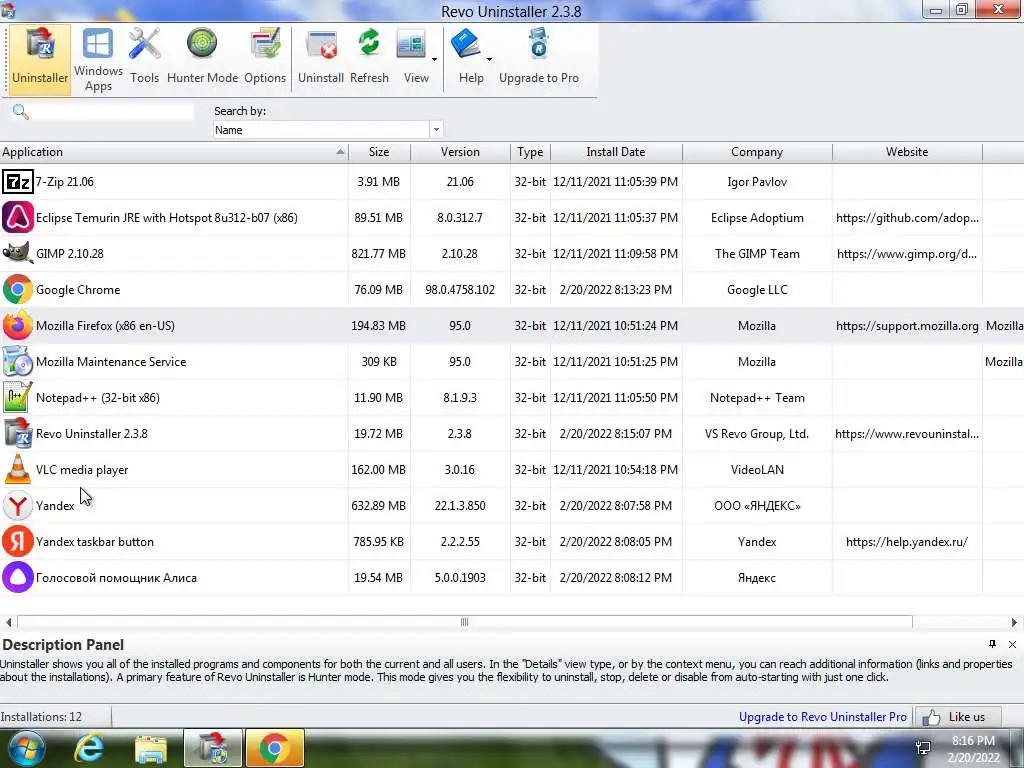Select the GIMP program icon
The width and height of the screenshot is (1024, 768).
point(18,253)
